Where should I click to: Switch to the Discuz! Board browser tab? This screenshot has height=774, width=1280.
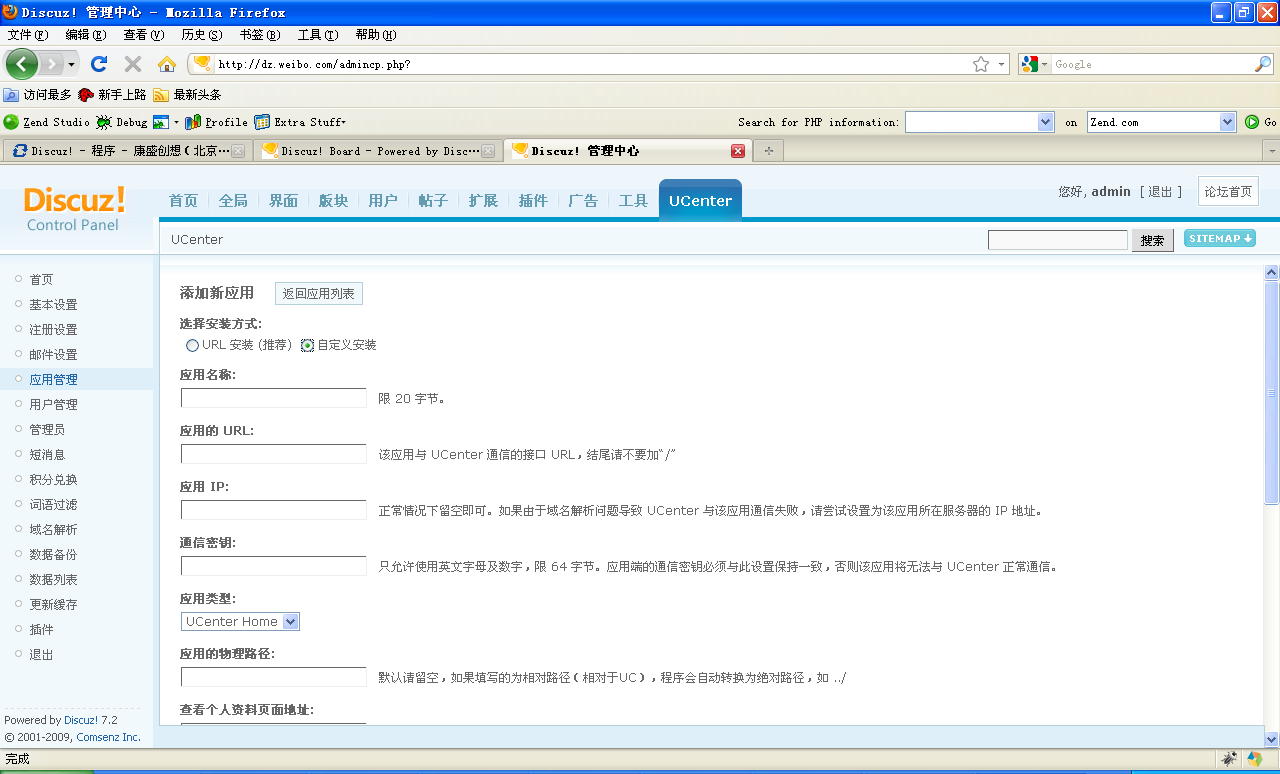pyautogui.click(x=376, y=151)
